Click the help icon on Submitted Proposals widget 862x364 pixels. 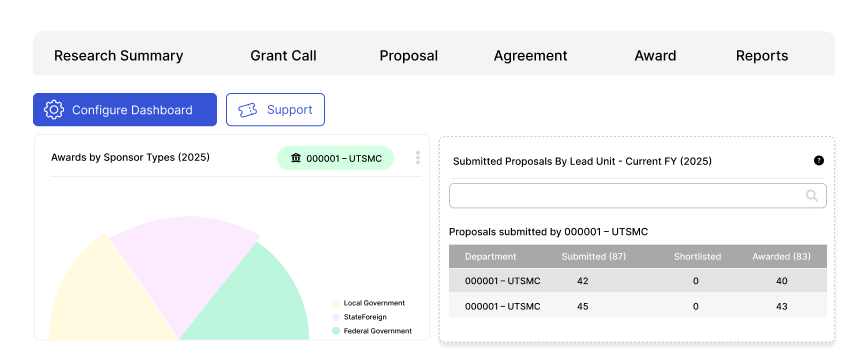819,161
